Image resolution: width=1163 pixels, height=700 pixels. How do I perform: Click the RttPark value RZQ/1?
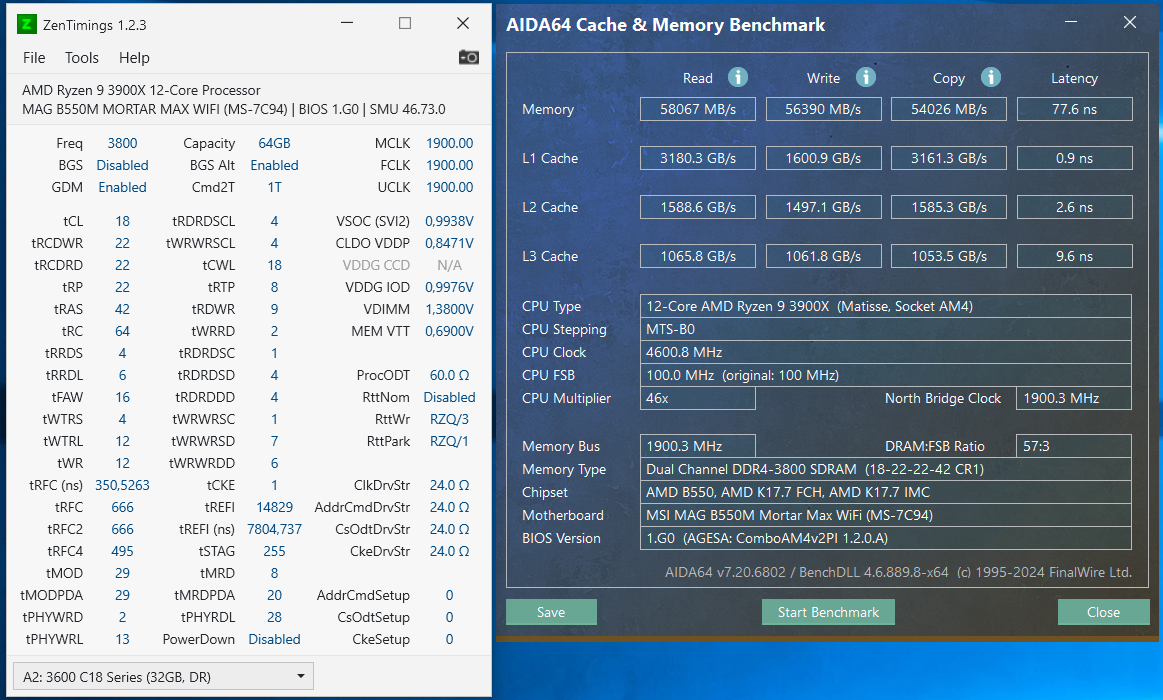point(449,441)
